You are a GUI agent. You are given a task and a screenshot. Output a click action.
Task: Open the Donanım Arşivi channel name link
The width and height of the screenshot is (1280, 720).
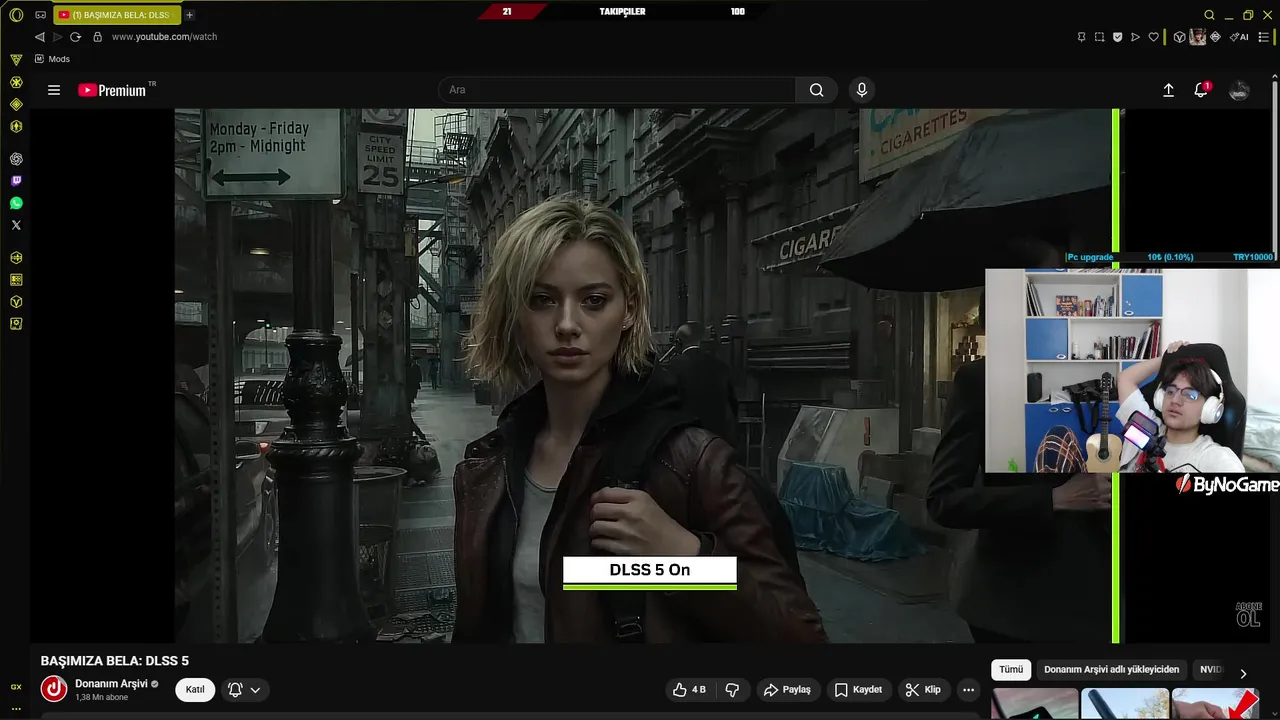point(111,684)
